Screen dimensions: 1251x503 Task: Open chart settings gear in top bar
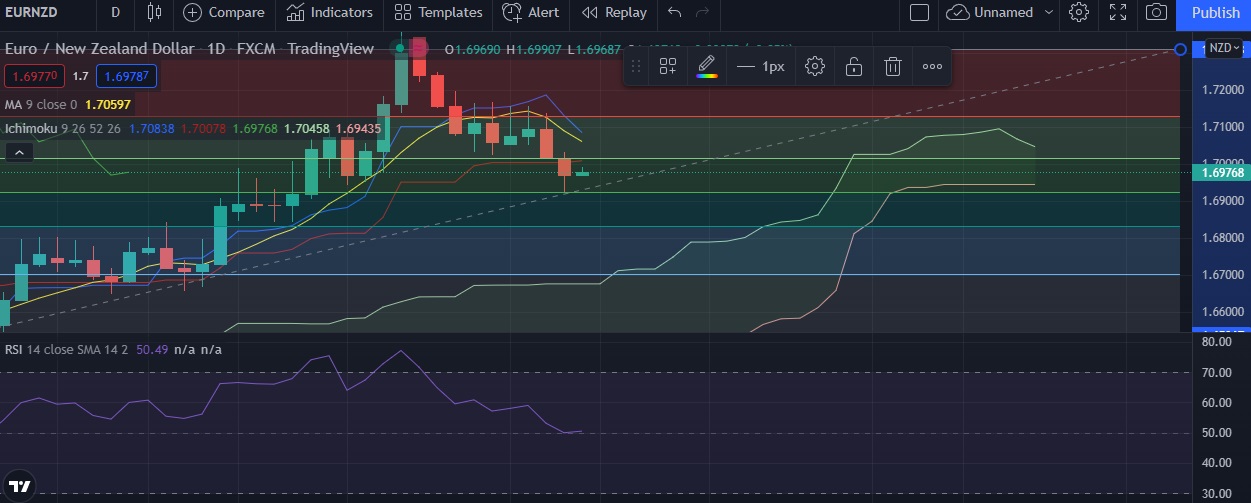coord(1078,12)
